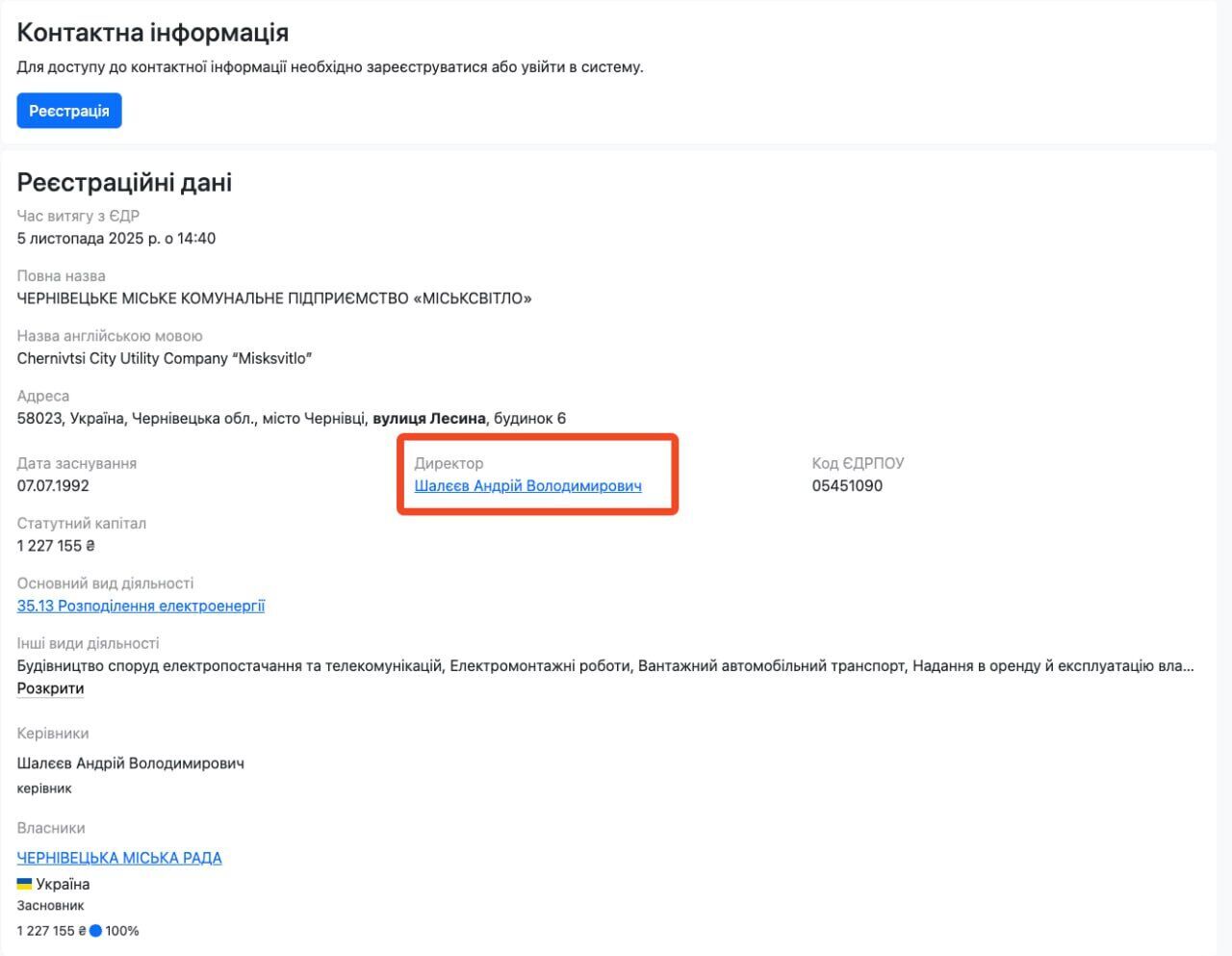Click manager name under Керівники section

click(x=131, y=763)
